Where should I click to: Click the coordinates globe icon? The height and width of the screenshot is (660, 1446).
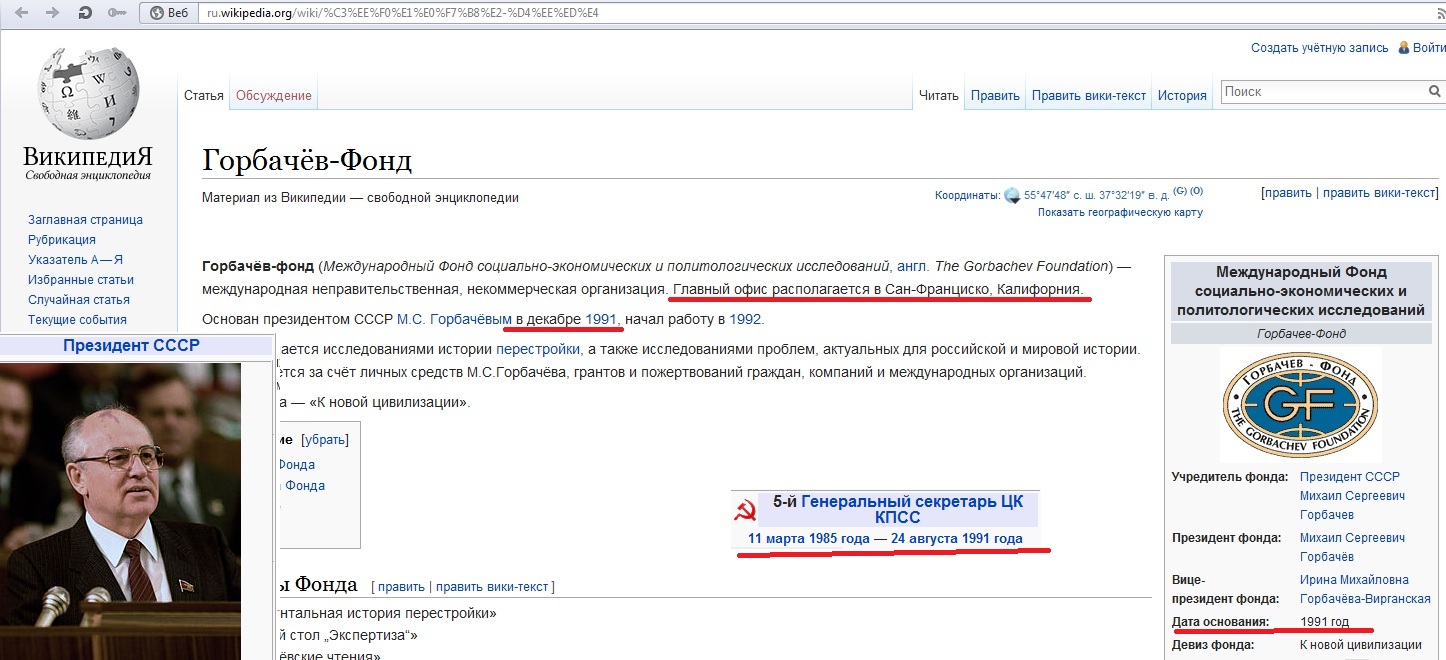[1012, 196]
